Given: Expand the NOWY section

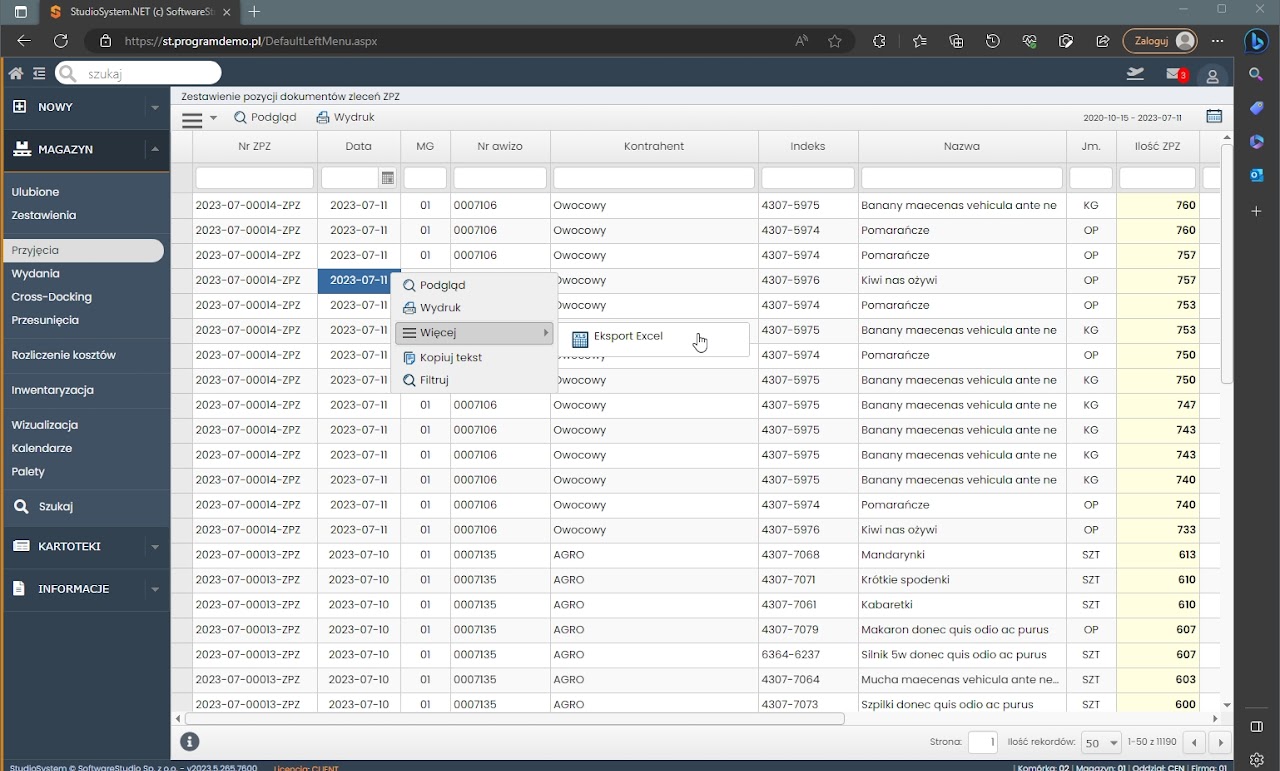Looking at the screenshot, I should [154, 107].
